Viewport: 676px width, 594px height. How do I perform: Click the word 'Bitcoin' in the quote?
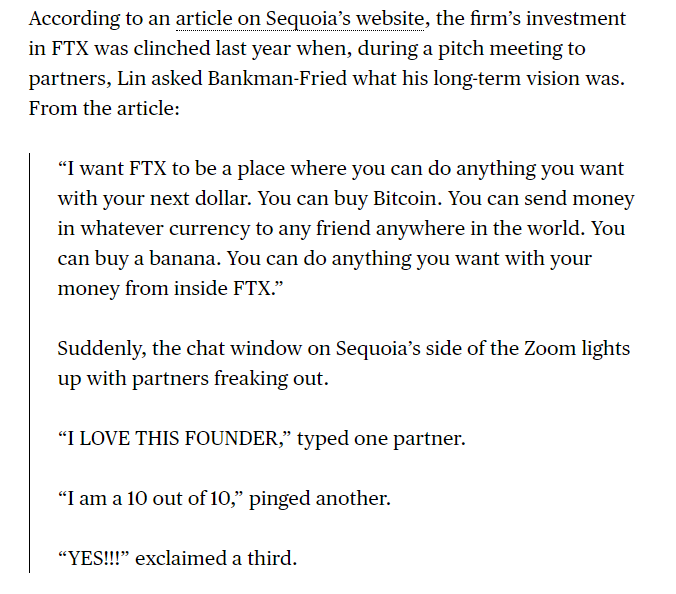[x=407, y=199]
